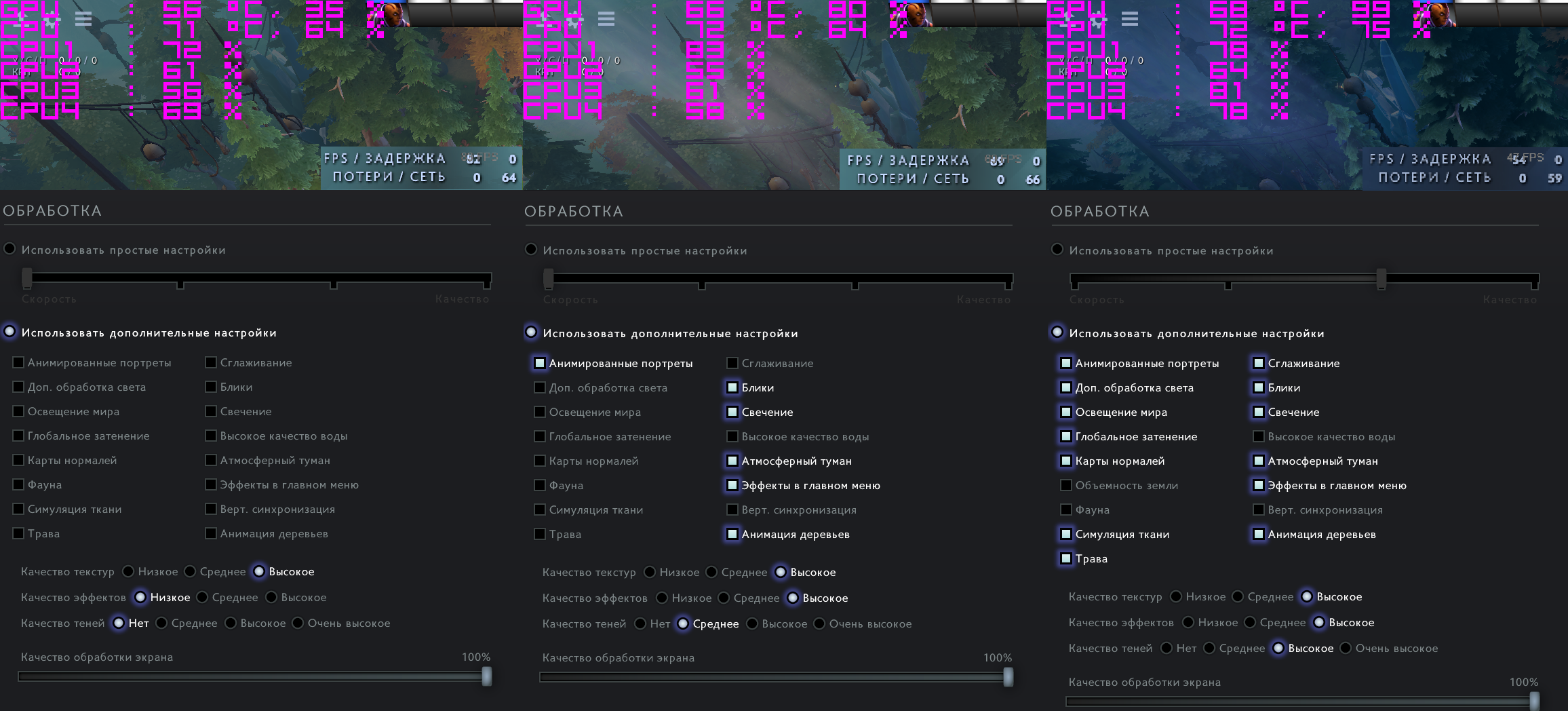The height and width of the screenshot is (711, 1568).
Task: Click "Качество теней" label in middle screenshot
Action: (x=585, y=624)
